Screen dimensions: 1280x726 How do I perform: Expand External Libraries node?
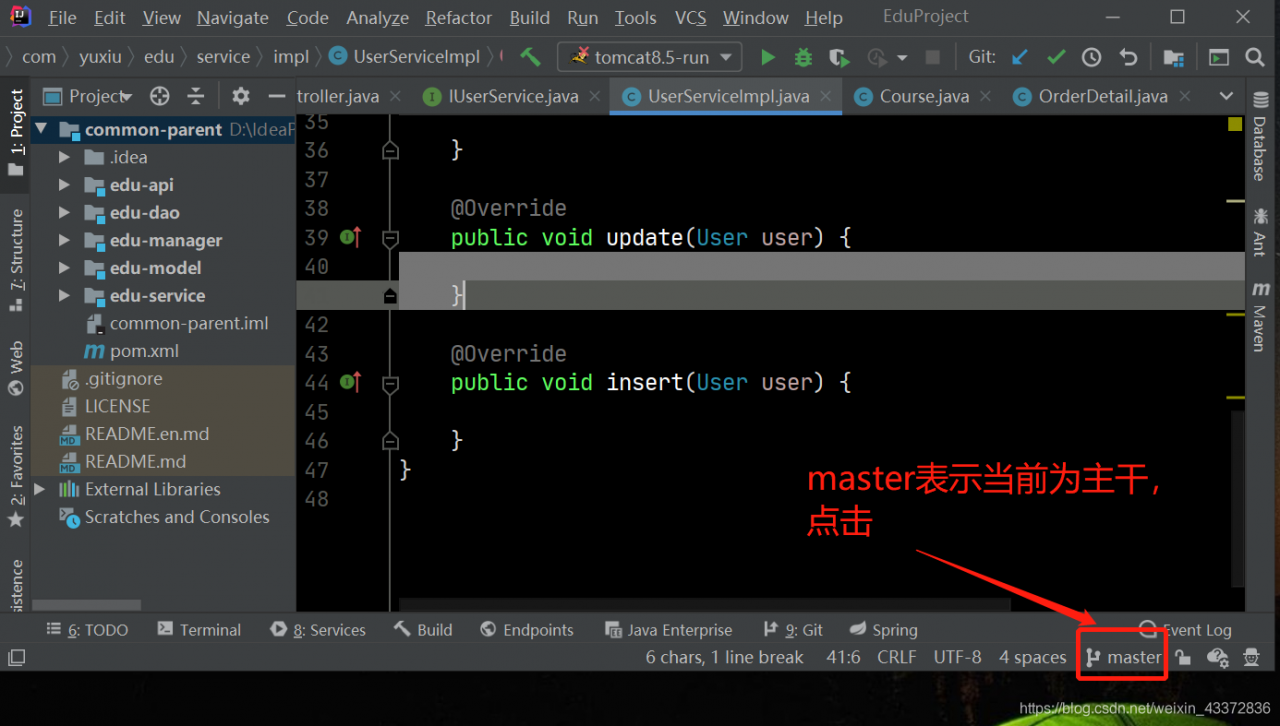click(x=40, y=489)
